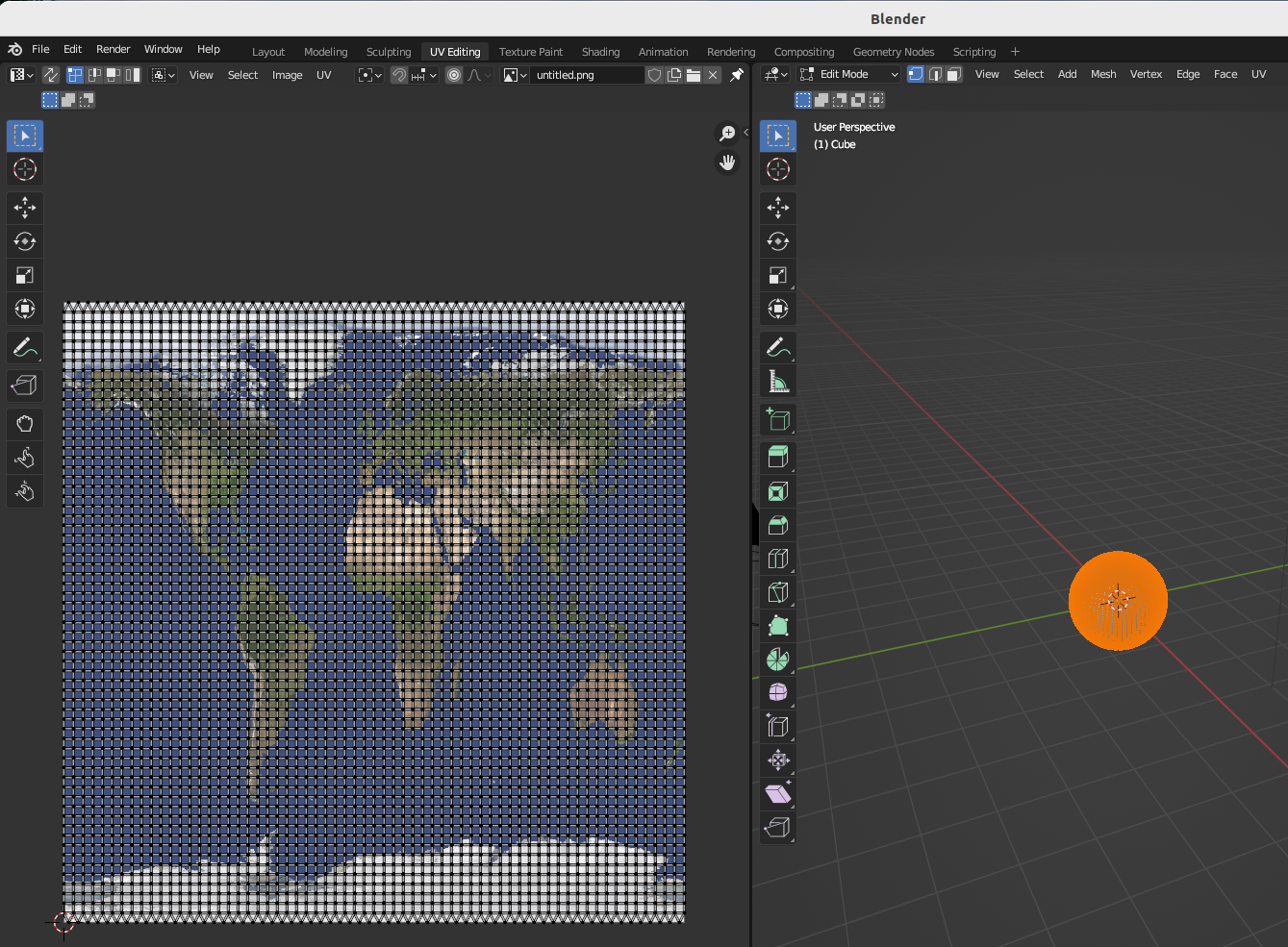The height and width of the screenshot is (947, 1288).
Task: Open the Vertex menu in 3D viewport
Action: [1146, 74]
